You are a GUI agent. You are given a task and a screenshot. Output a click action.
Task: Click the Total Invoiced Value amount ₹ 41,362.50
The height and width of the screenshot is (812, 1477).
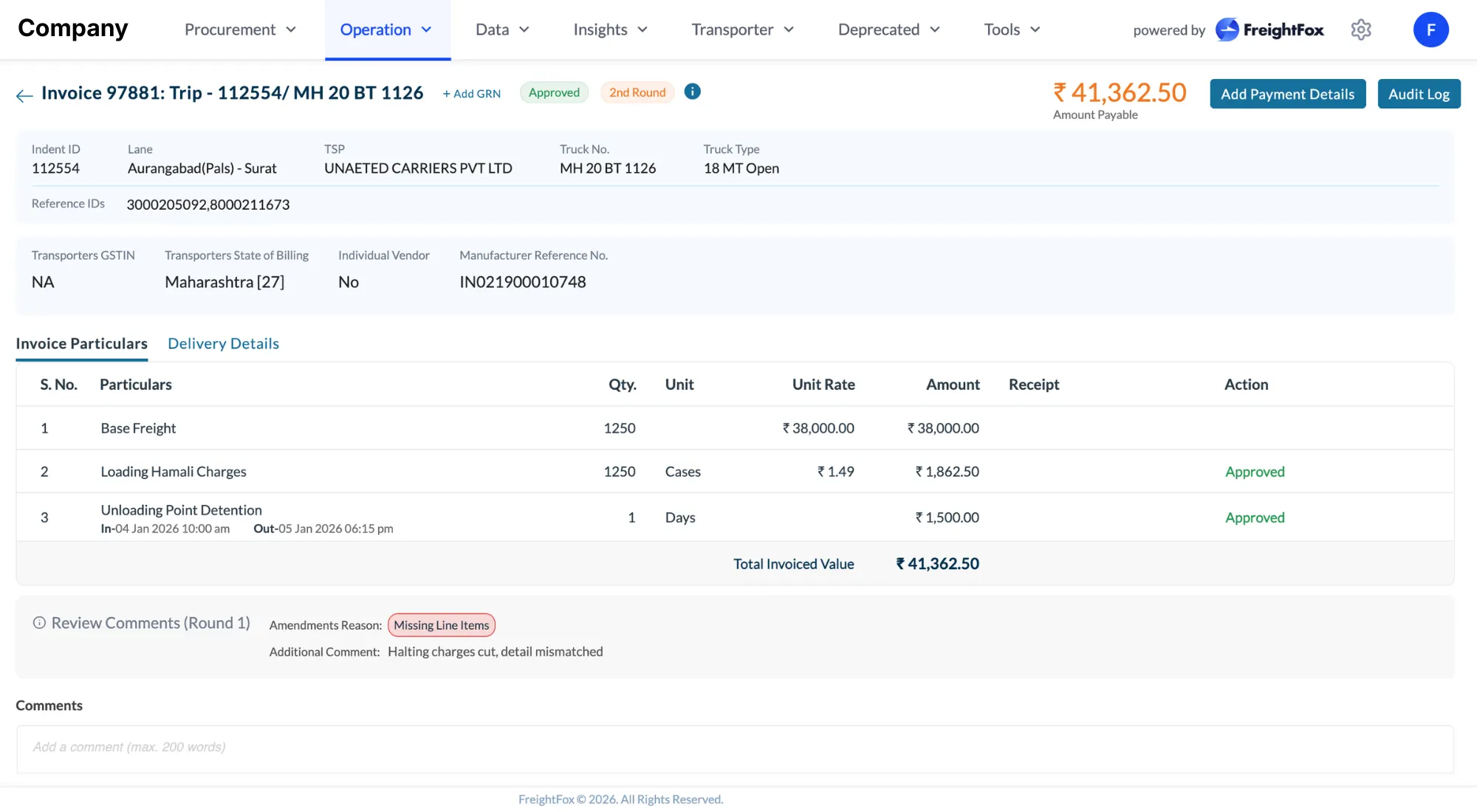[937, 563]
